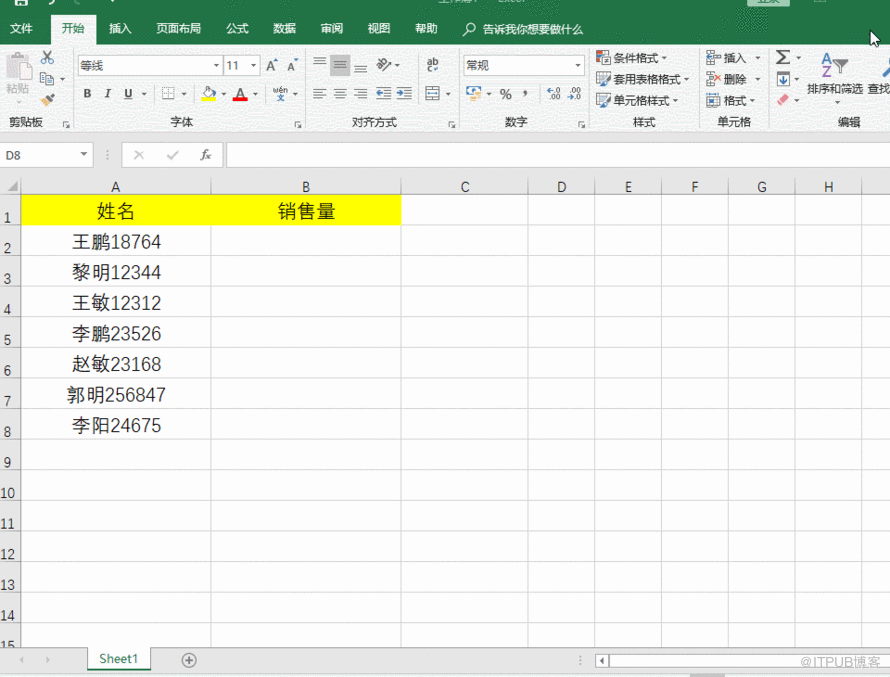Select the Format Painter brush icon

[47, 99]
